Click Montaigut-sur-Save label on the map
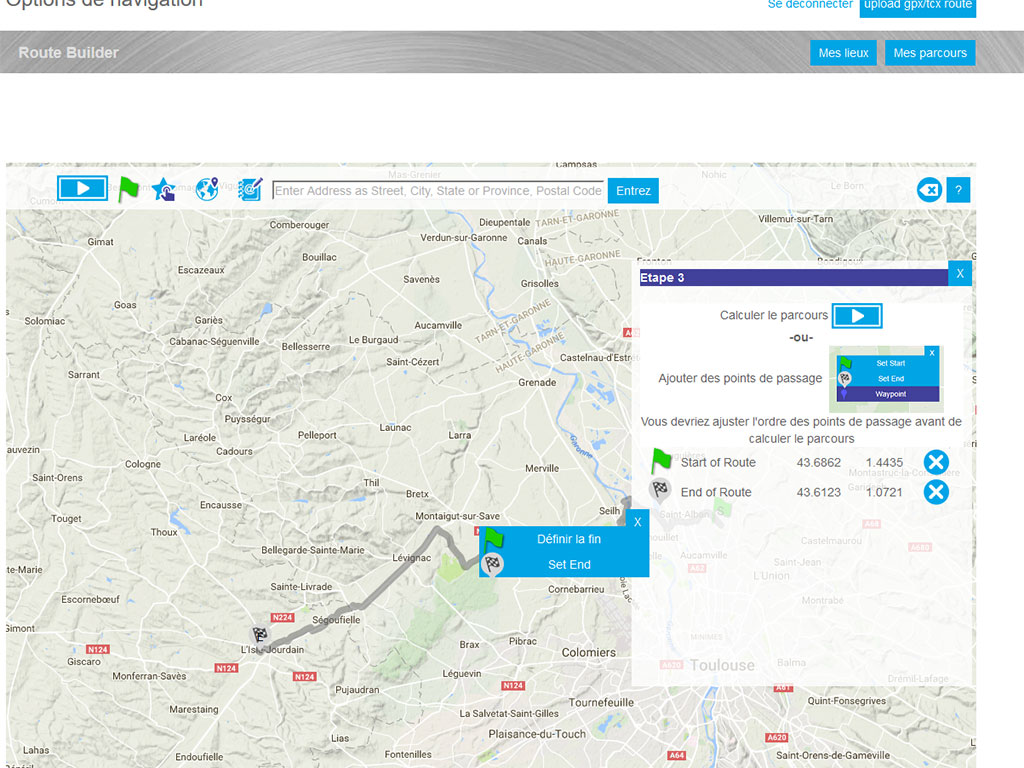Screen dimensions: 1024x768 [x=457, y=516]
